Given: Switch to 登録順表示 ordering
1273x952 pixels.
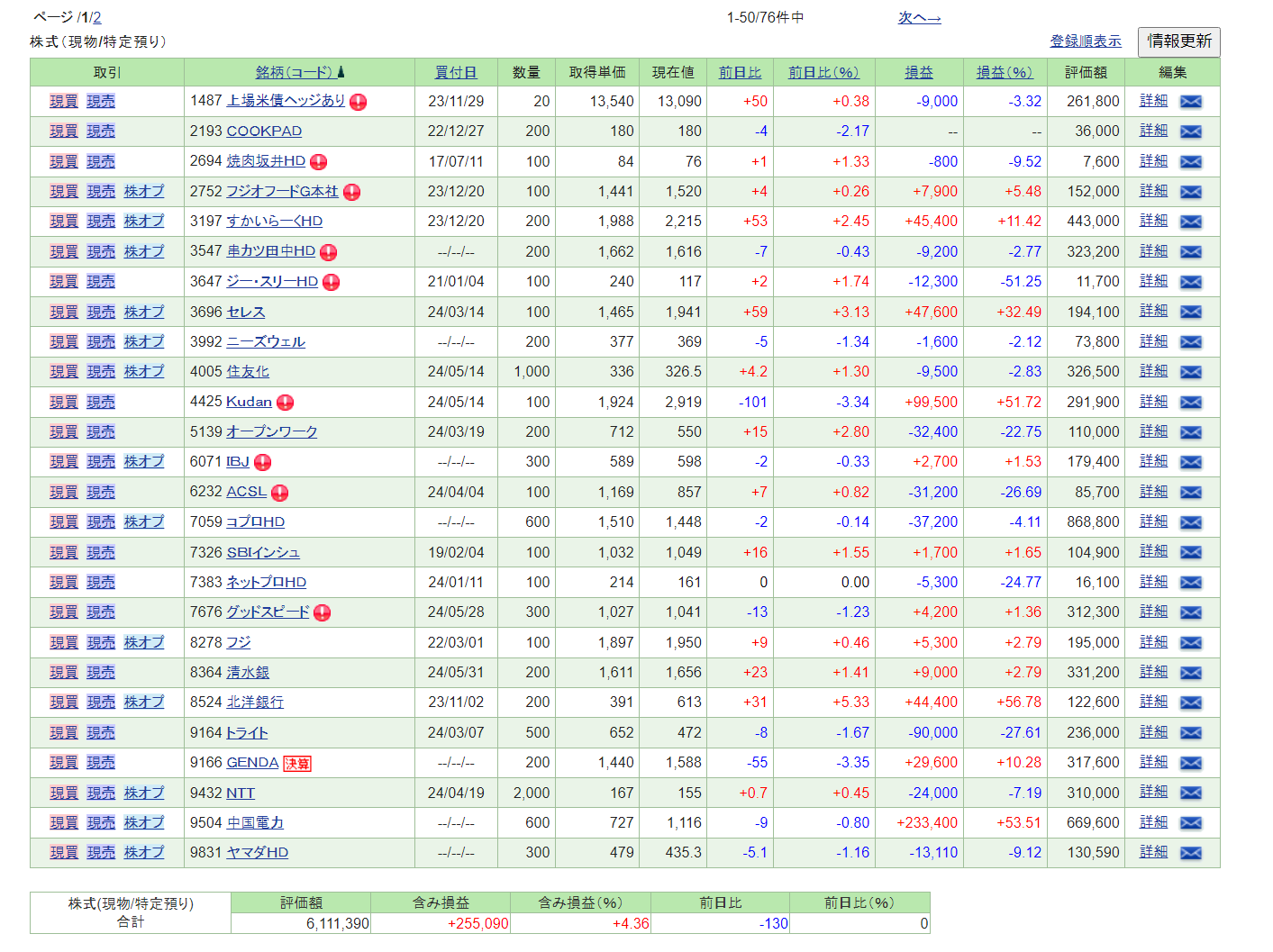Looking at the screenshot, I should [x=1086, y=41].
